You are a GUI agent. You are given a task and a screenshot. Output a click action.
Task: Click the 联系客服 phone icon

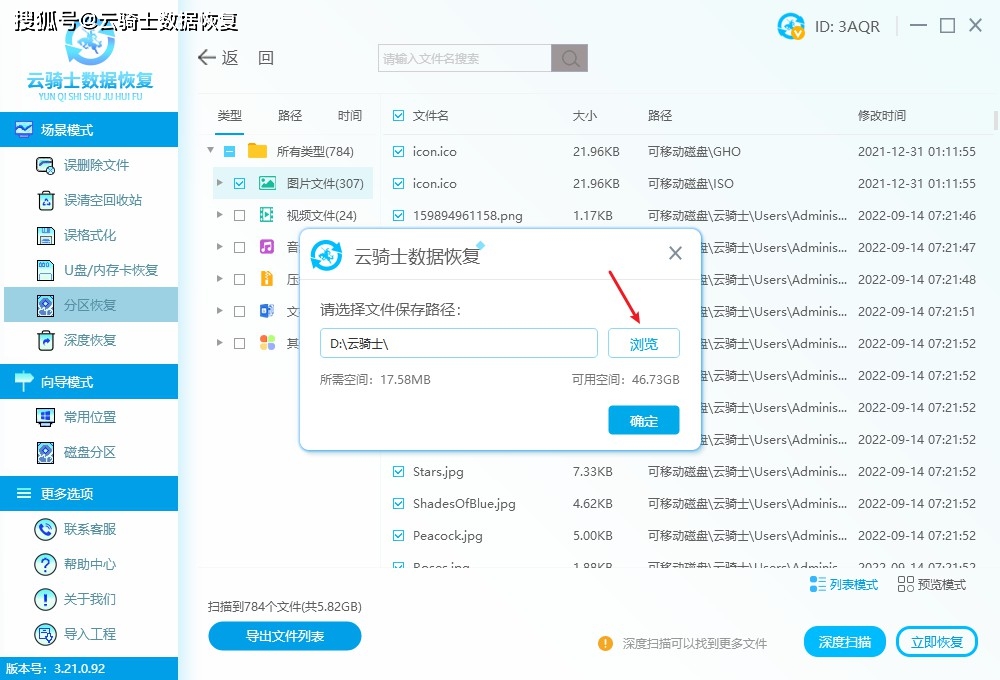pyautogui.click(x=45, y=529)
